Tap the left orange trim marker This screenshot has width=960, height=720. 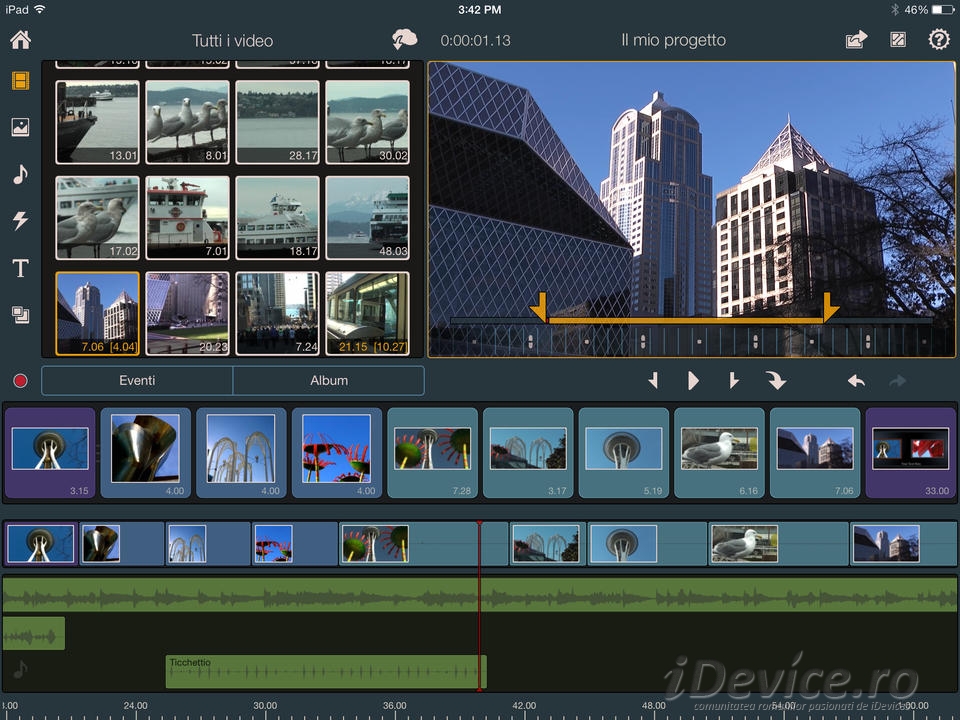(539, 307)
